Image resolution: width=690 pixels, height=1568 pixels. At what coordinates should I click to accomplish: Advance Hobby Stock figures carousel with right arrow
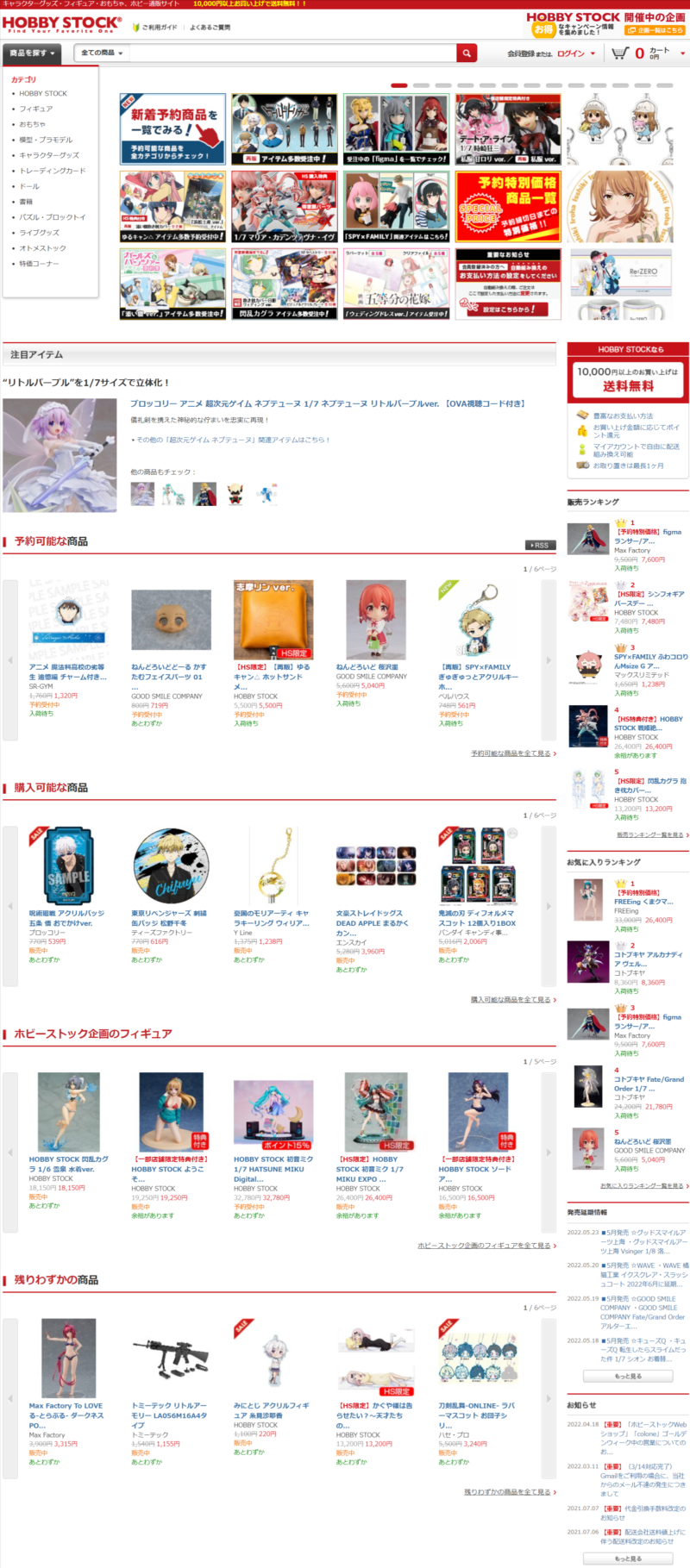(549, 1152)
